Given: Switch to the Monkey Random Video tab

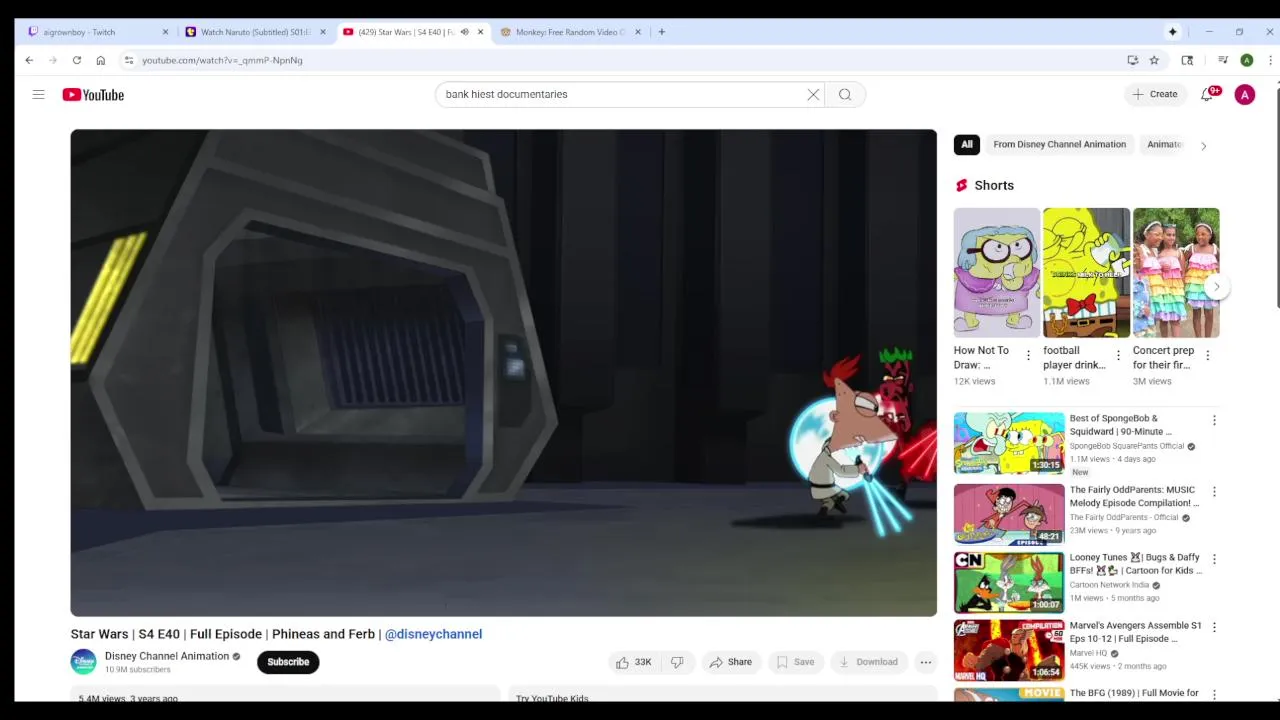Looking at the screenshot, I should click(570, 32).
